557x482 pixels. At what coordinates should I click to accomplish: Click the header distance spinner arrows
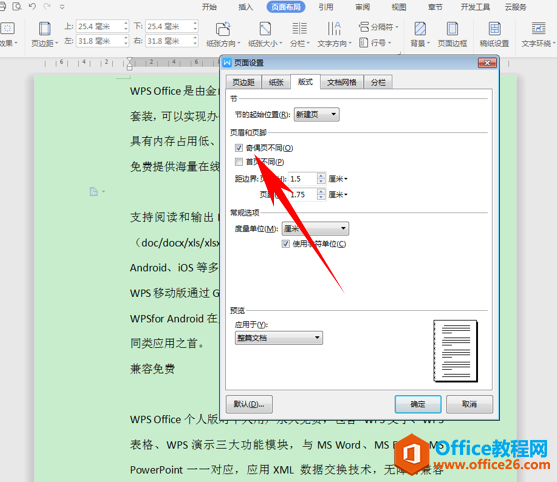tap(321, 179)
